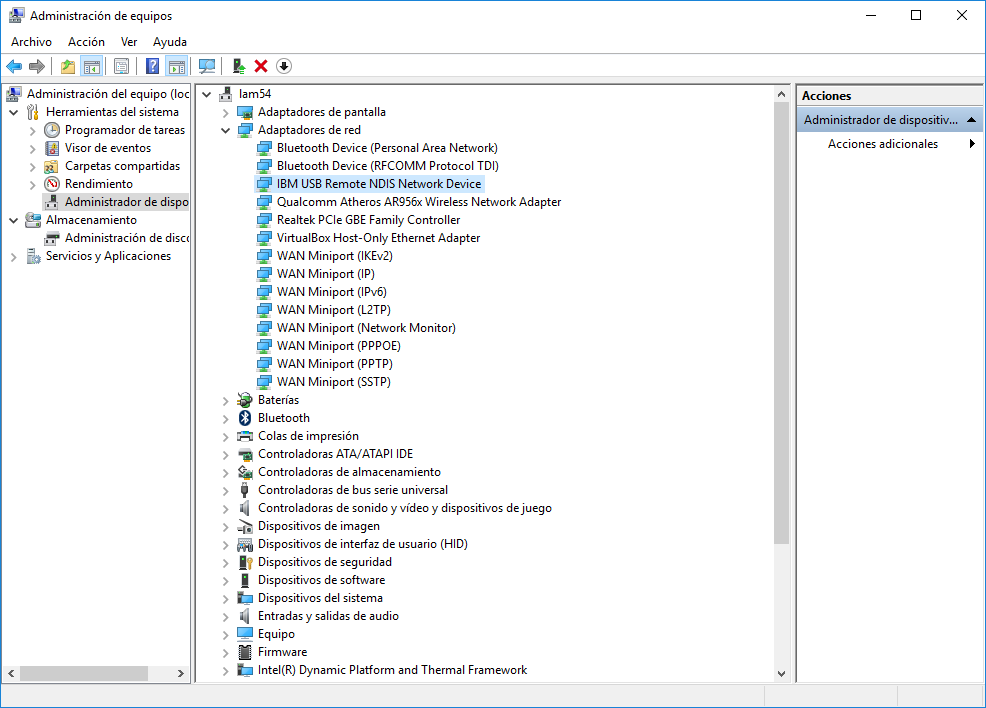Viewport: 986px width, 708px height.
Task: Click the blue help question mark icon
Action: pos(152,66)
